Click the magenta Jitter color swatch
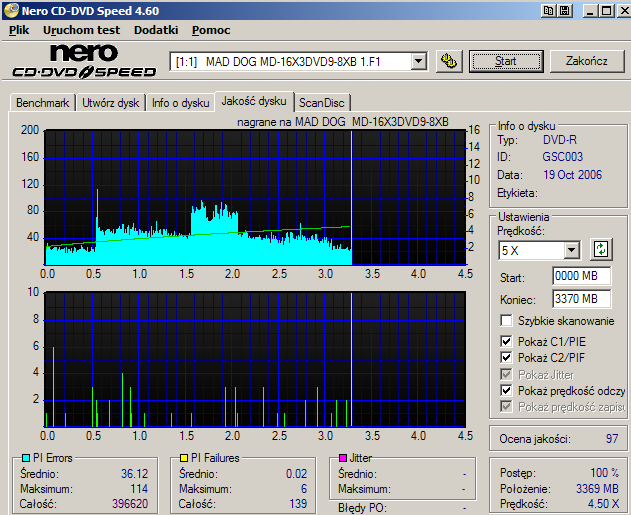Screen dimensions: 631x515 [x=343, y=458]
